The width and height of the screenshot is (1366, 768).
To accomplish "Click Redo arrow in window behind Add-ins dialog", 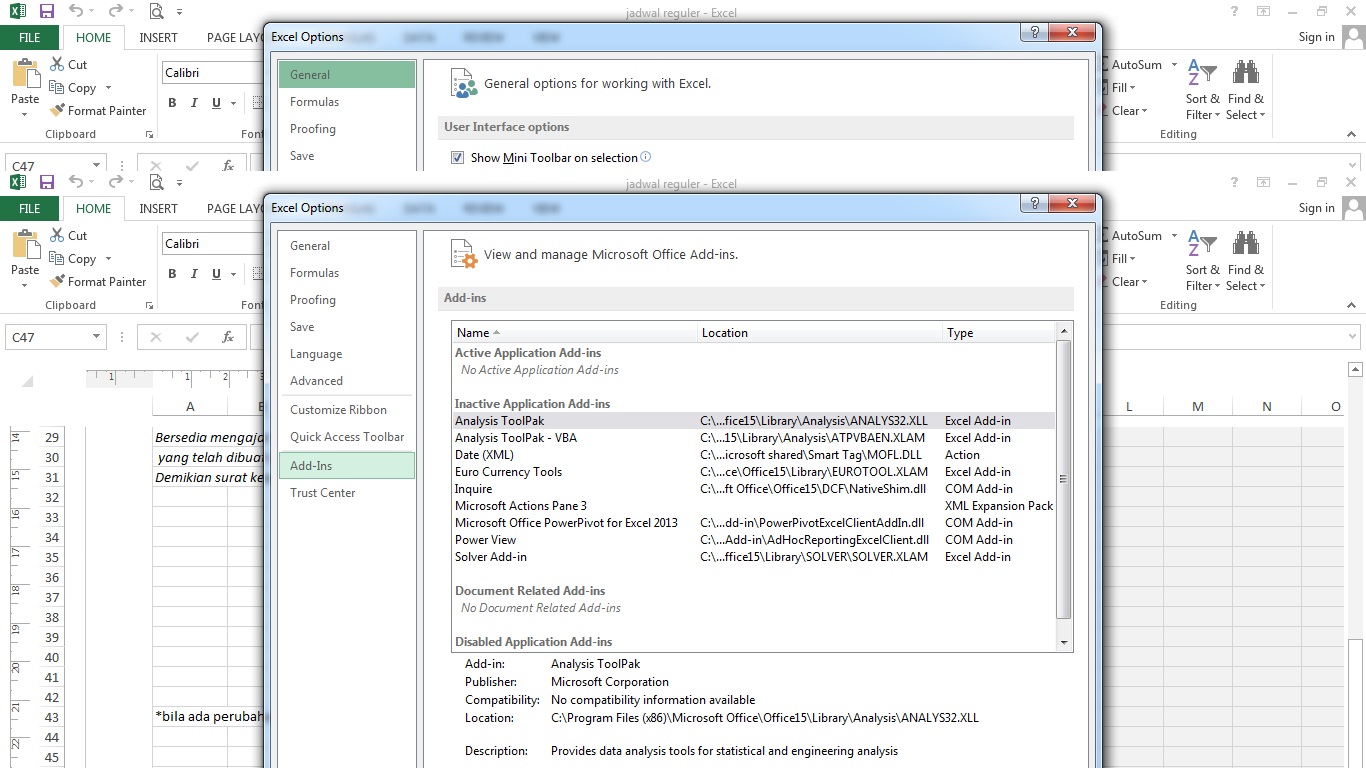I will [117, 182].
